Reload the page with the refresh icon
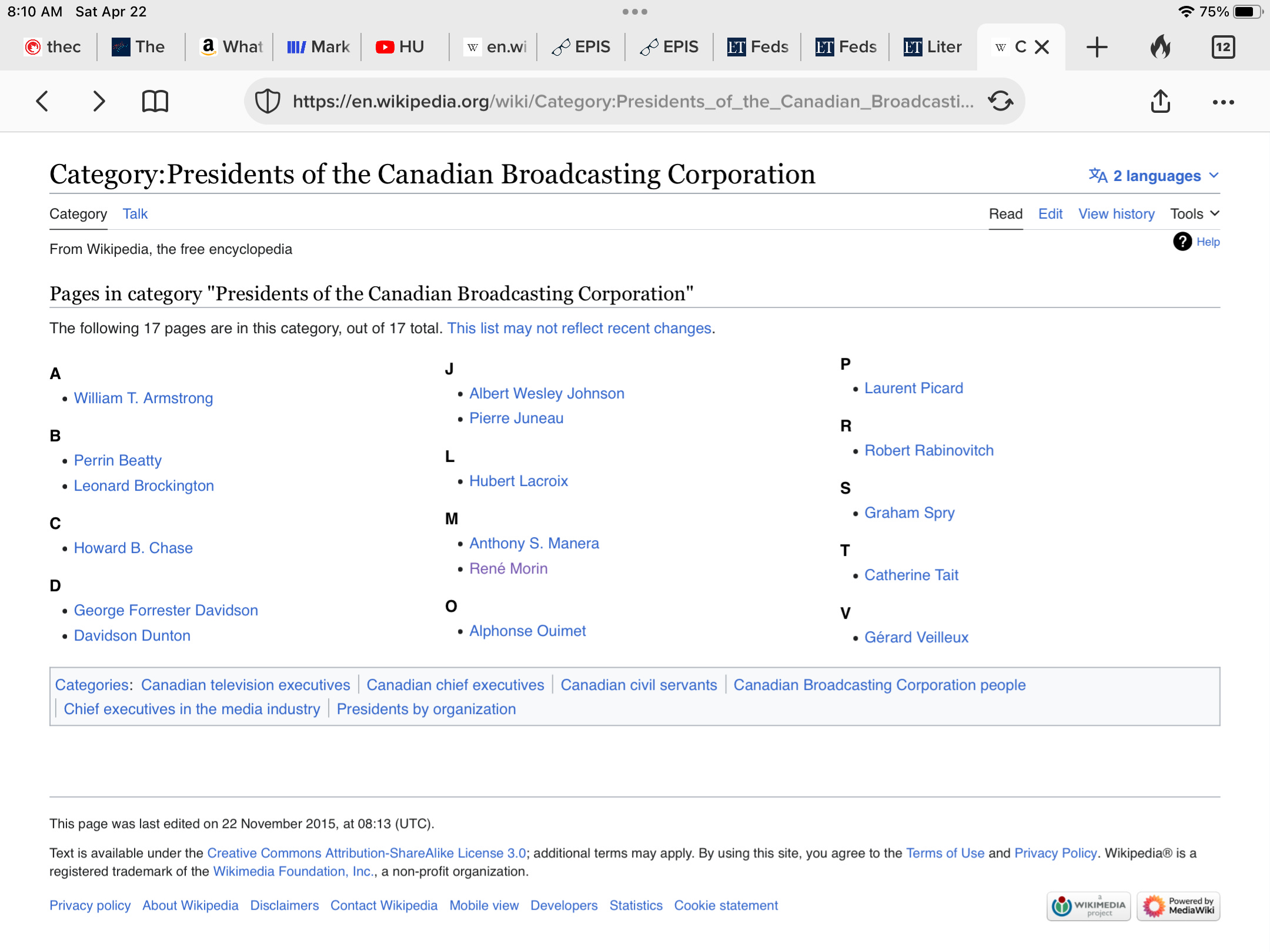The image size is (1270, 952). (1001, 101)
